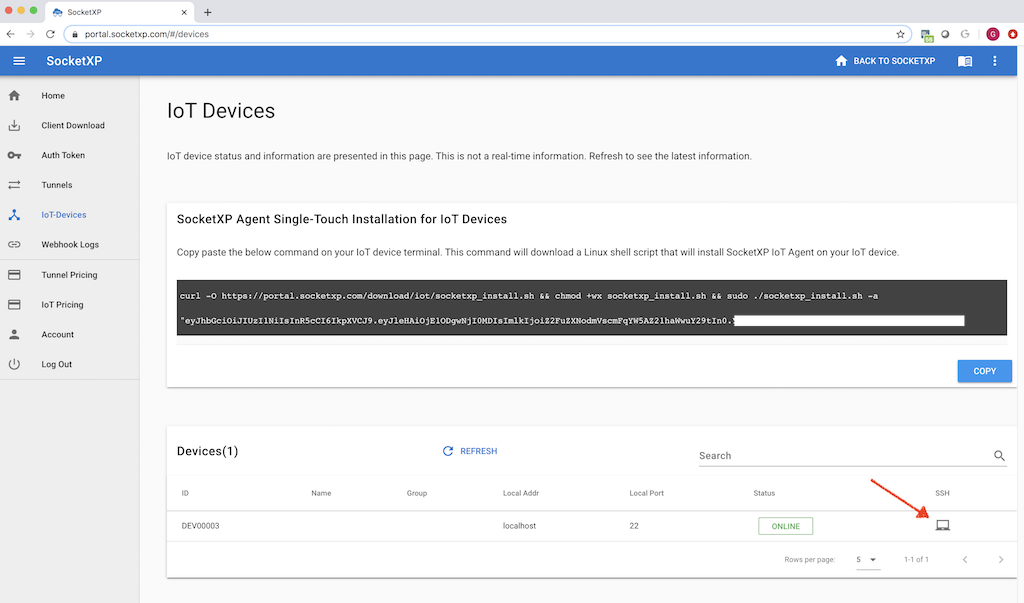The width and height of the screenshot is (1024, 603).
Task: Bookmark this page with star icon
Action: coord(900,34)
